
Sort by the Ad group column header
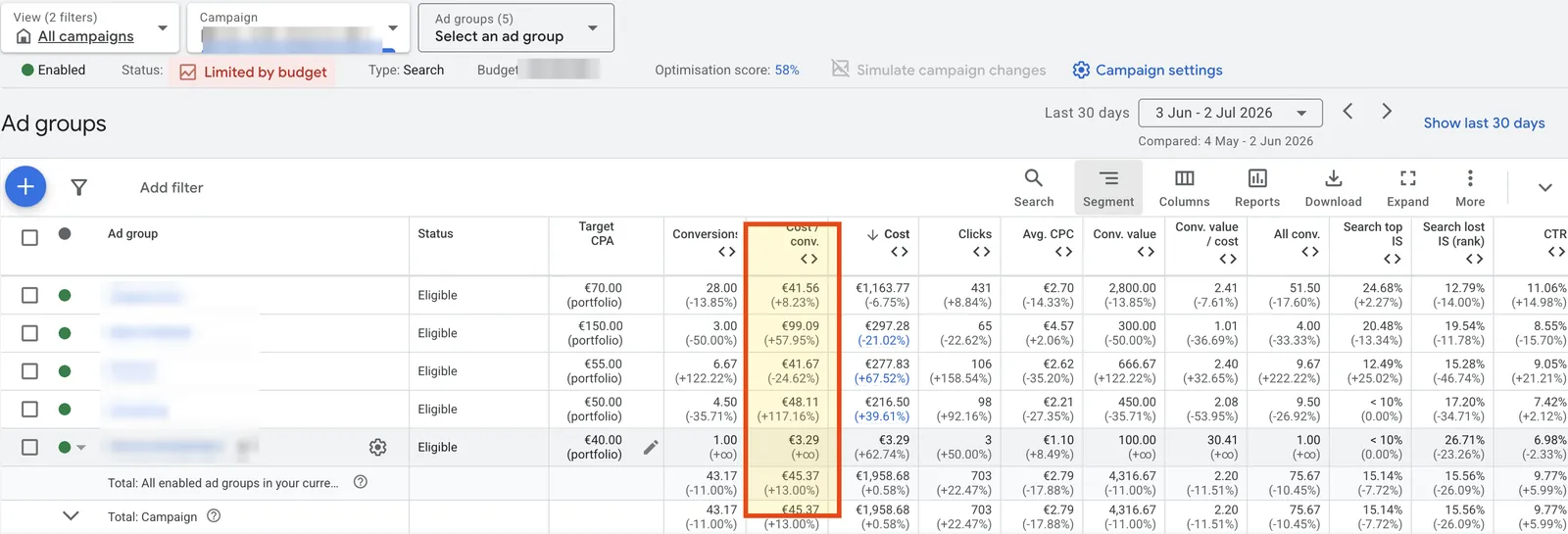click(132, 233)
